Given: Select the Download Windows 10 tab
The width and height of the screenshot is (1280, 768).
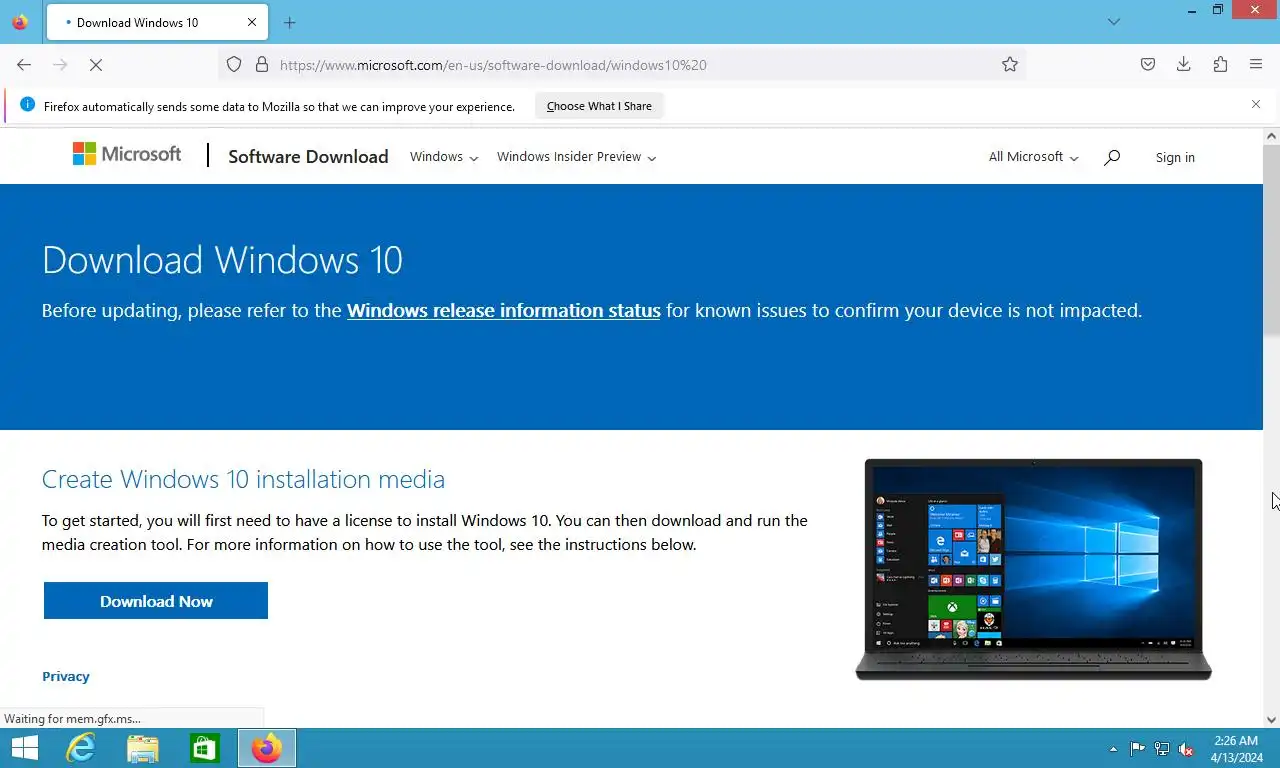Looking at the screenshot, I should point(156,22).
